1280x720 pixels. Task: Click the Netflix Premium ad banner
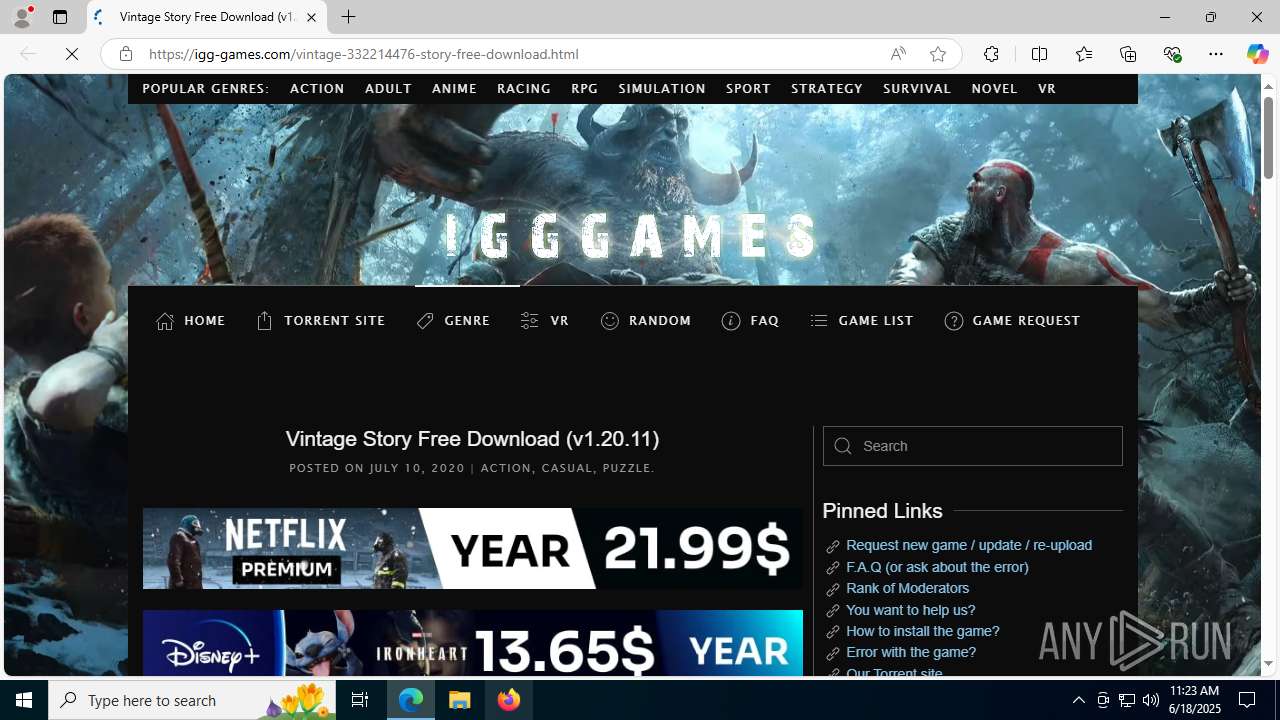[472, 548]
